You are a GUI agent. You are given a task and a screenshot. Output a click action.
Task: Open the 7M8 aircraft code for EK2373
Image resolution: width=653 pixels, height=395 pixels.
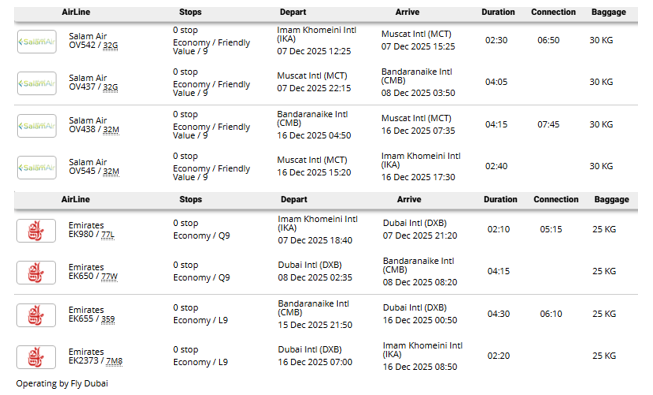click(x=115, y=361)
